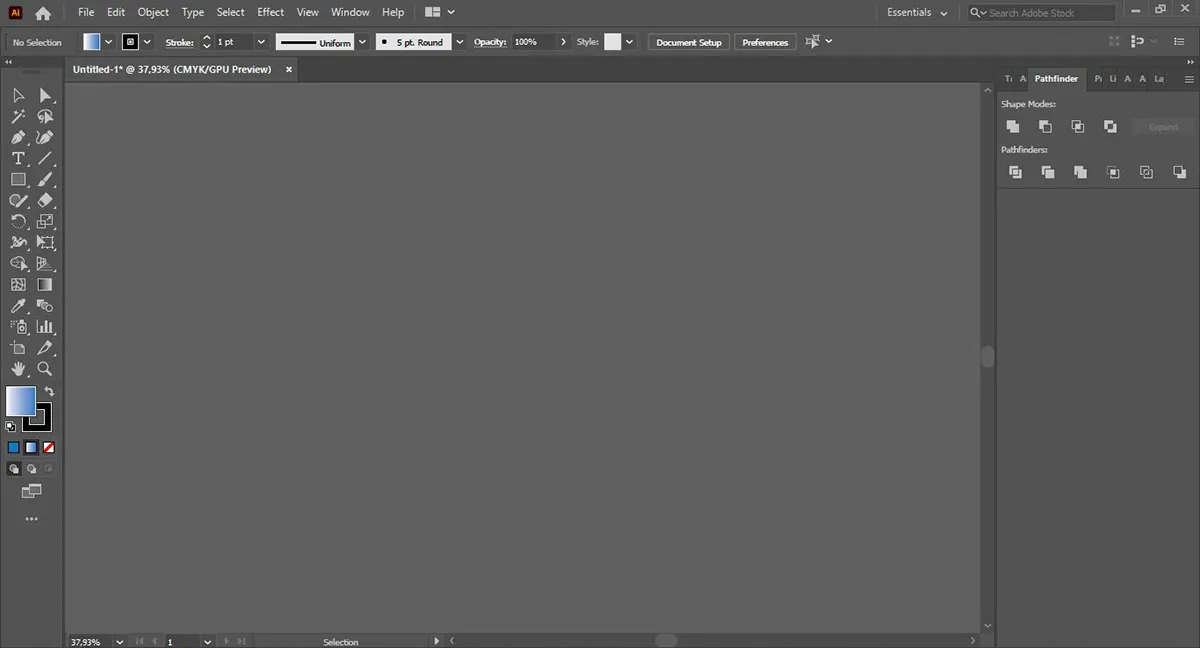Open the stroke weight dropdown

260,42
